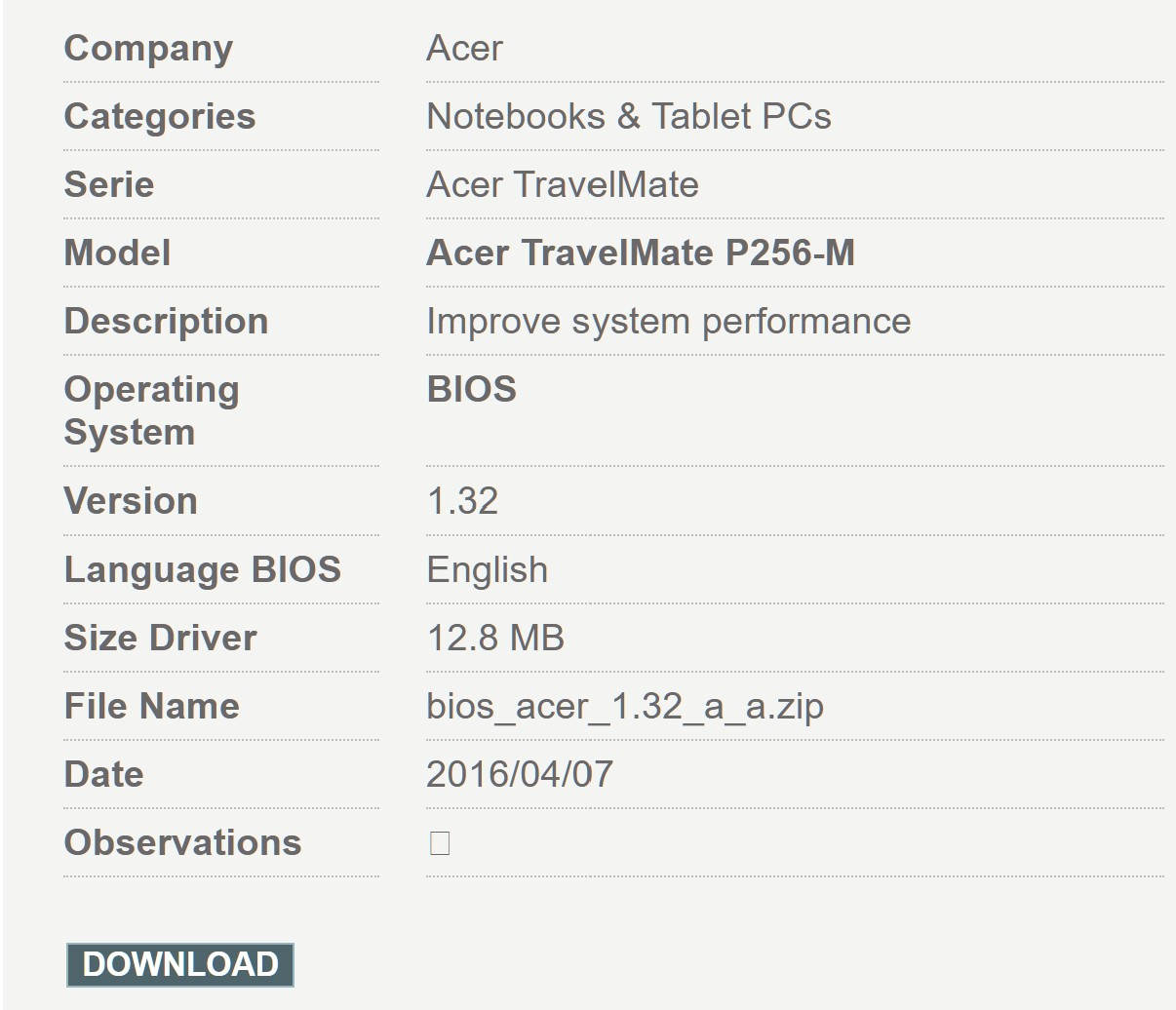1176x1010 pixels.
Task: Click the small box next to Observations
Action: tap(440, 843)
